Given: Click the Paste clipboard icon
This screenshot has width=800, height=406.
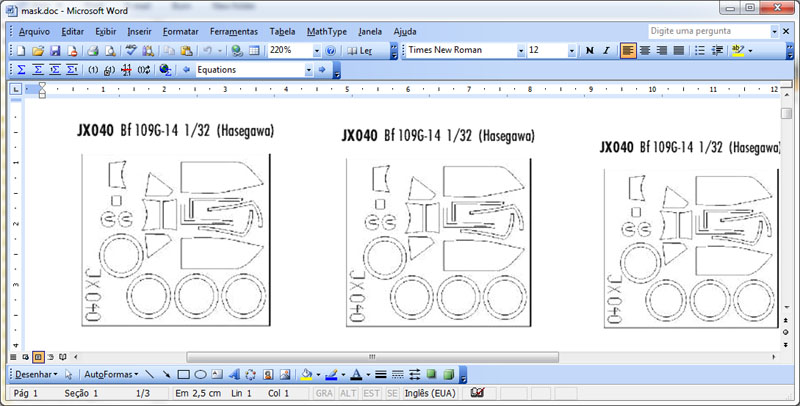Looking at the screenshot, I should click(x=187, y=50).
